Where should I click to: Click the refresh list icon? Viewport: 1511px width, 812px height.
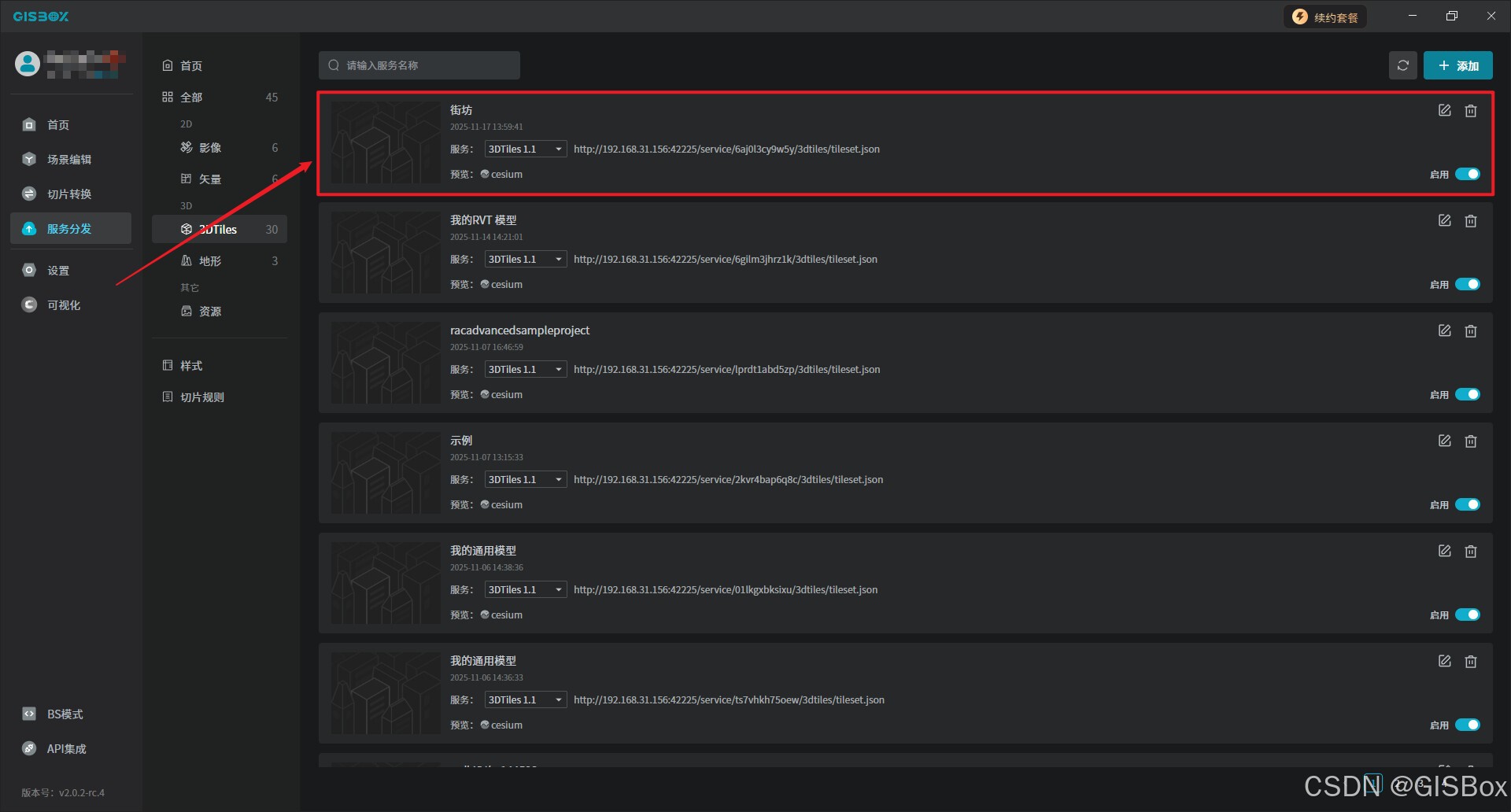coord(1402,65)
